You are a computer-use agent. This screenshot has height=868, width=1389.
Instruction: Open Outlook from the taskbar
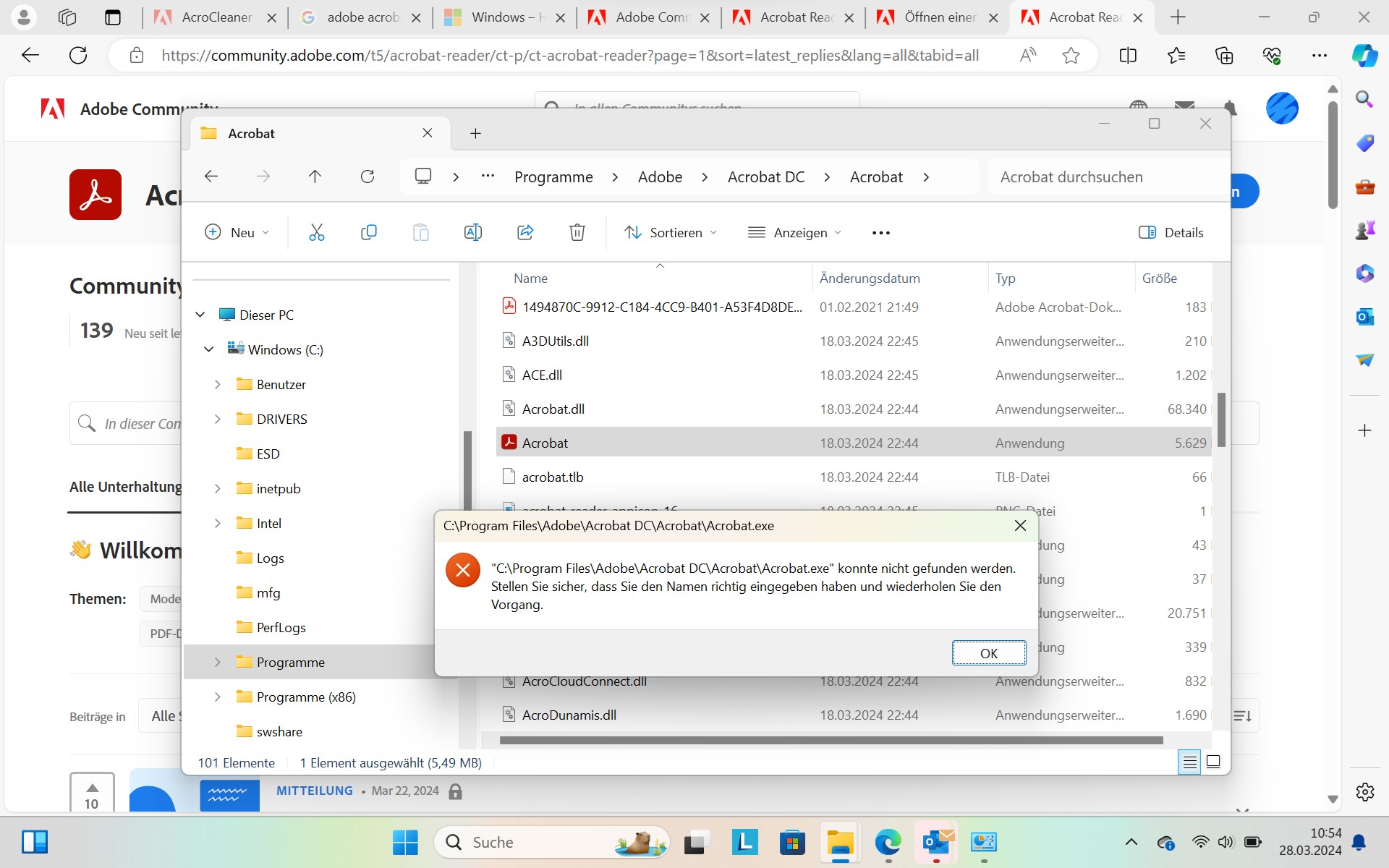coord(935,843)
